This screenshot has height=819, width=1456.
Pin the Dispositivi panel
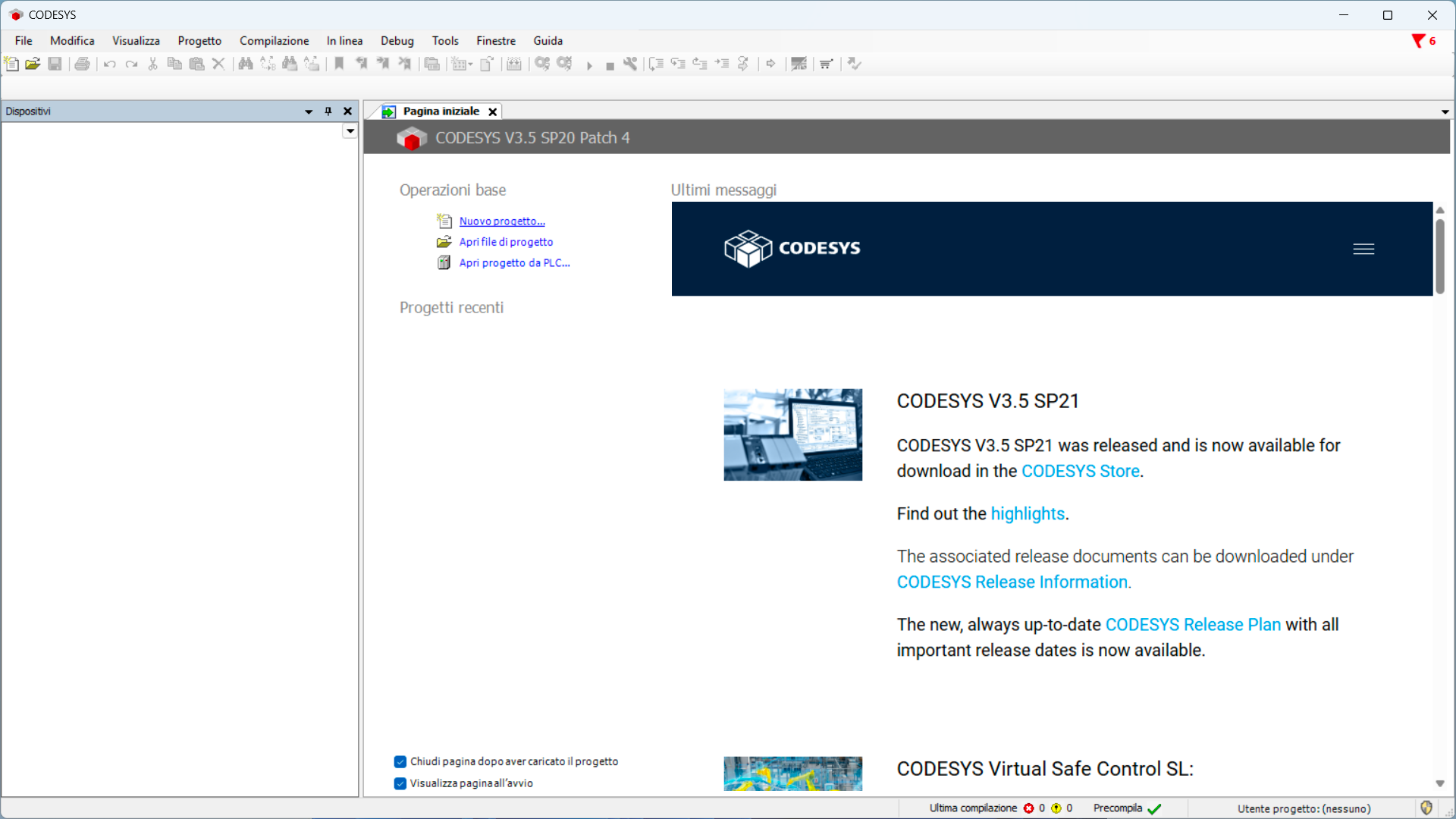pos(328,111)
